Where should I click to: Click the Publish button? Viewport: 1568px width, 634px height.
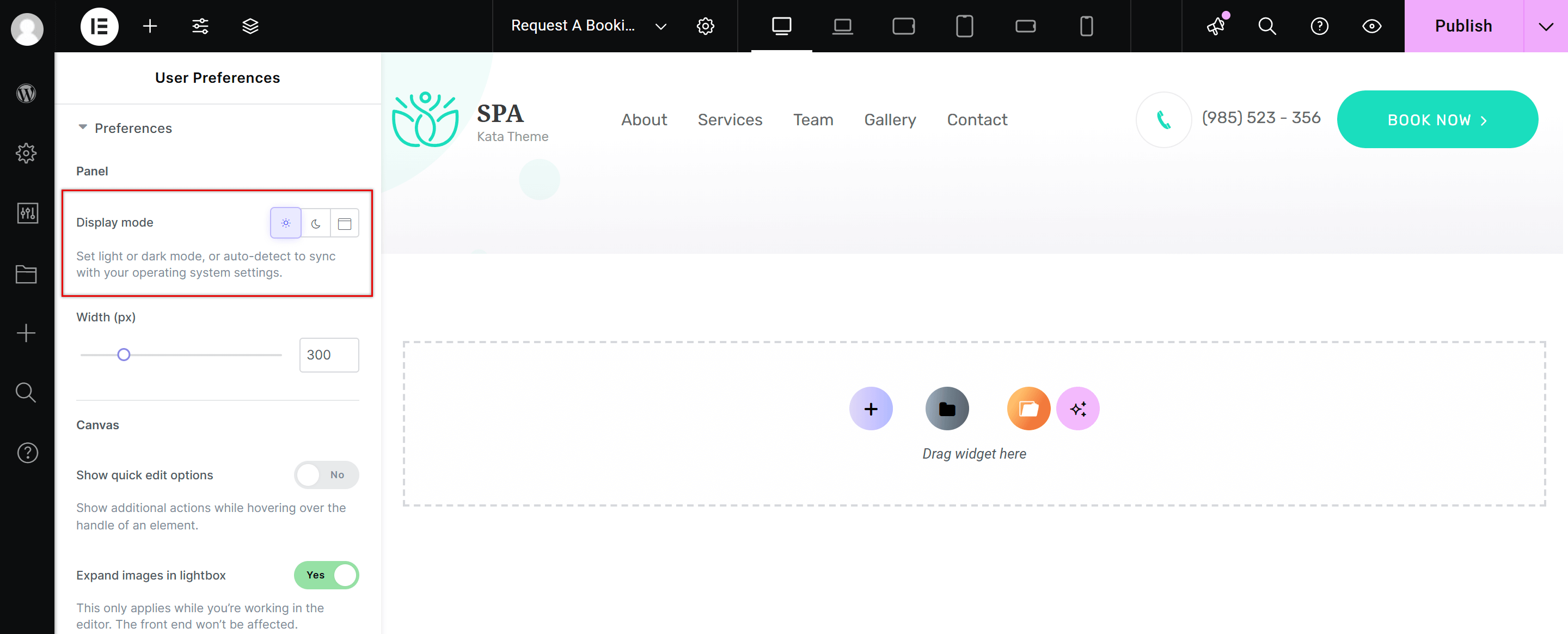pyautogui.click(x=1463, y=26)
